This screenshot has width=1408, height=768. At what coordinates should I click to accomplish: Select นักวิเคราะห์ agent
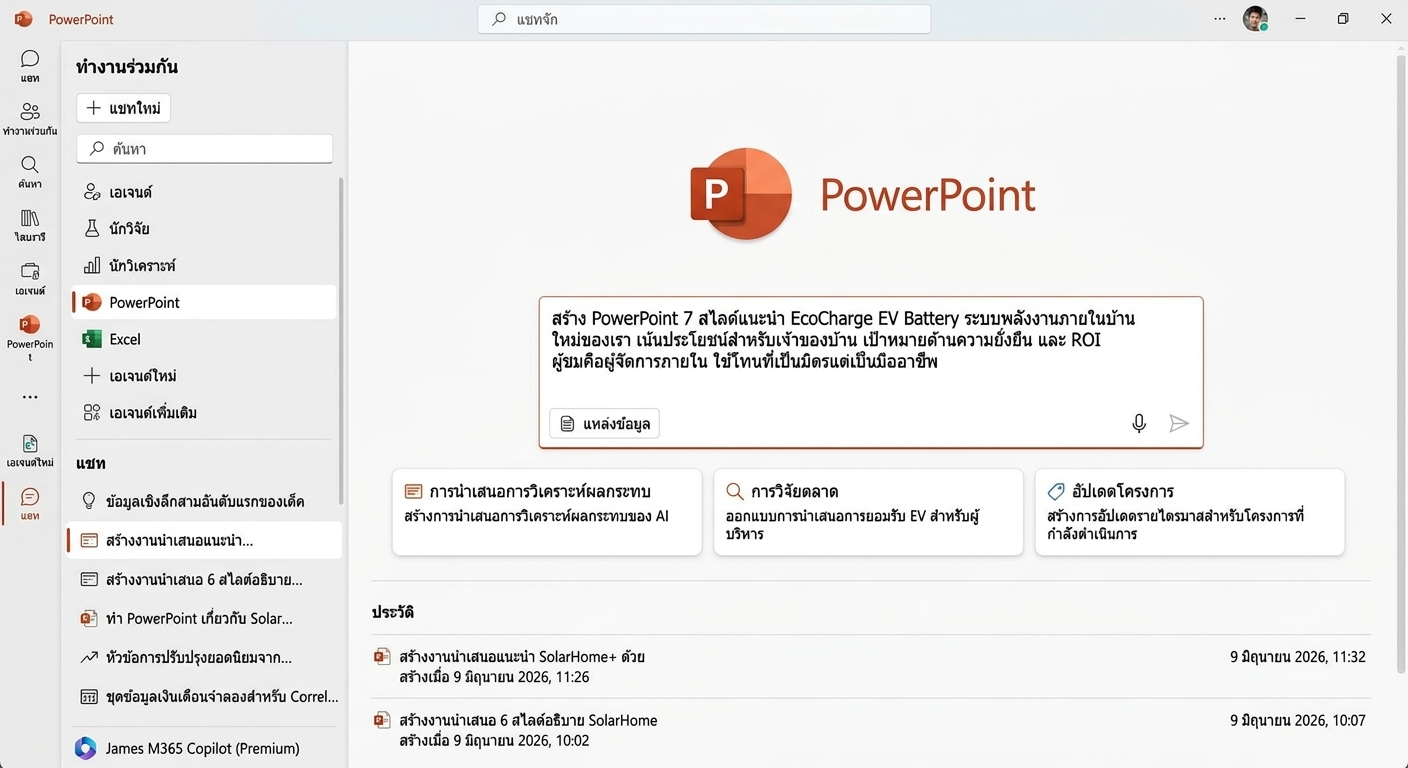coord(205,265)
